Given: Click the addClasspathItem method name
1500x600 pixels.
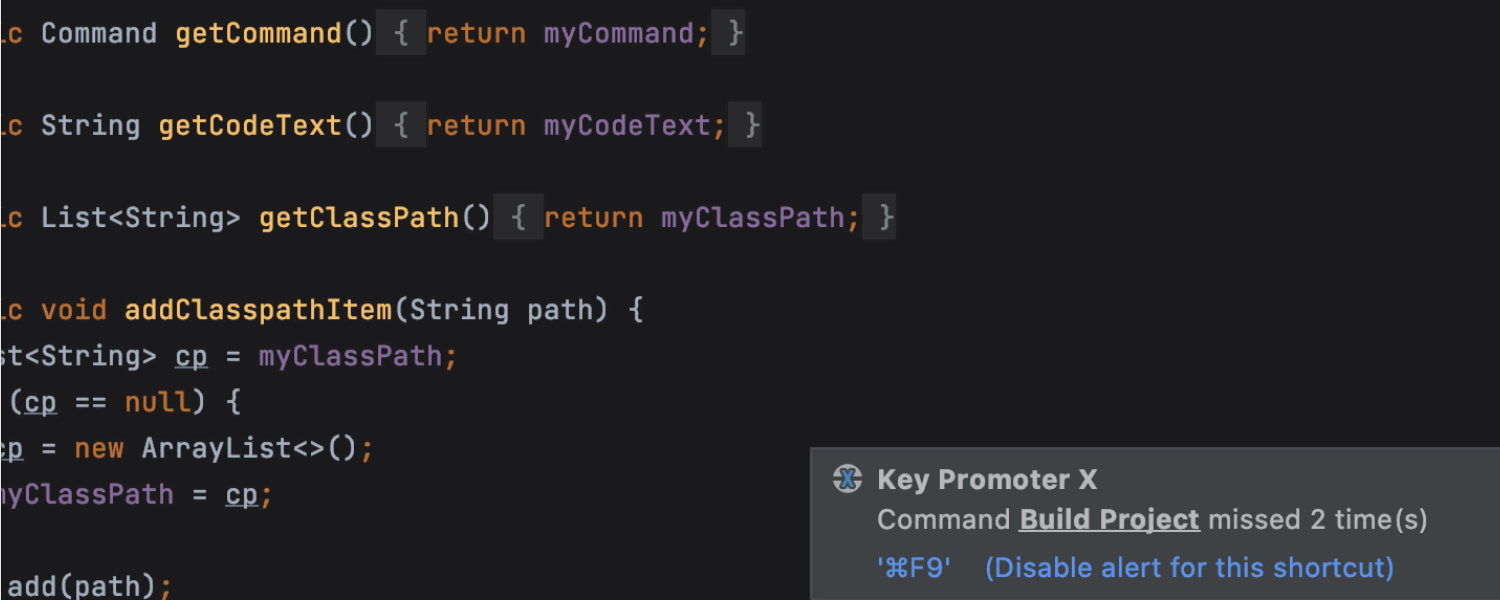Looking at the screenshot, I should click(258, 310).
